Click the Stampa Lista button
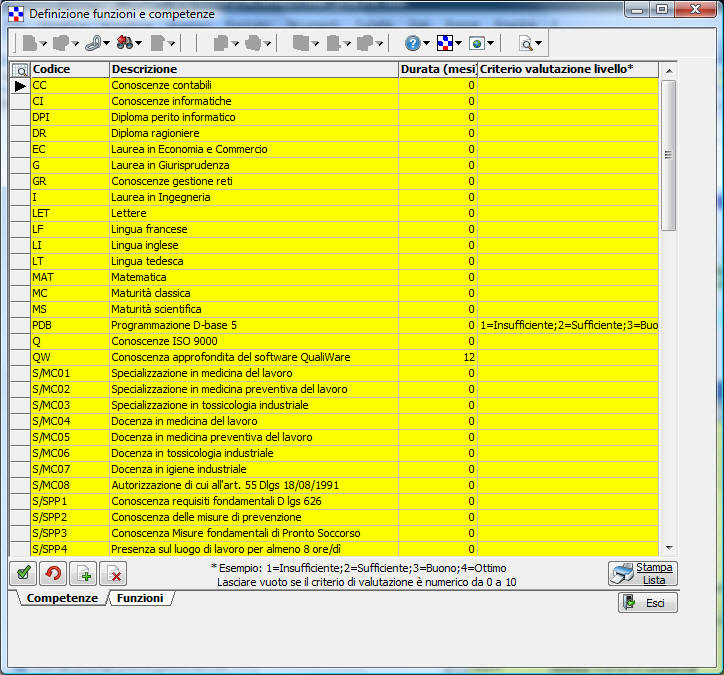Image resolution: width=724 pixels, height=675 pixels. coord(643,573)
